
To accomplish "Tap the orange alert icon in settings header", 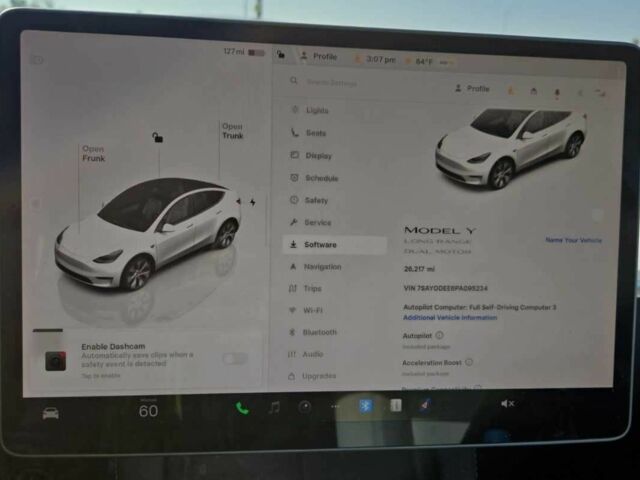I will point(511,91).
